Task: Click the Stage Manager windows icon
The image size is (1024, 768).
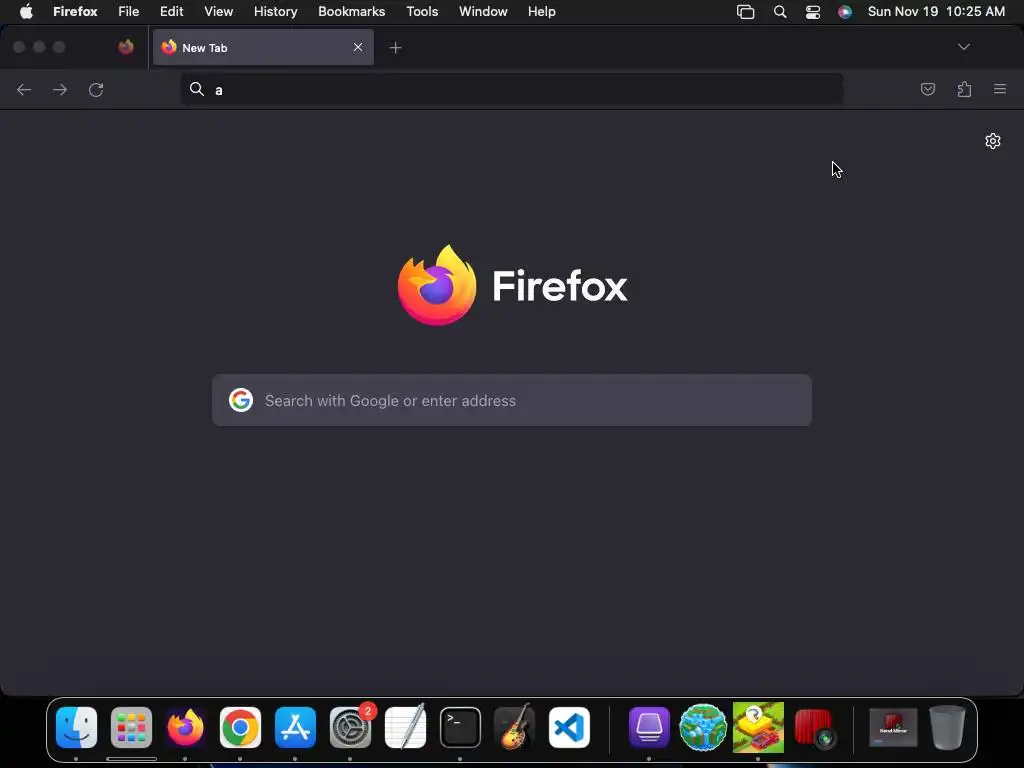Action: click(x=745, y=12)
